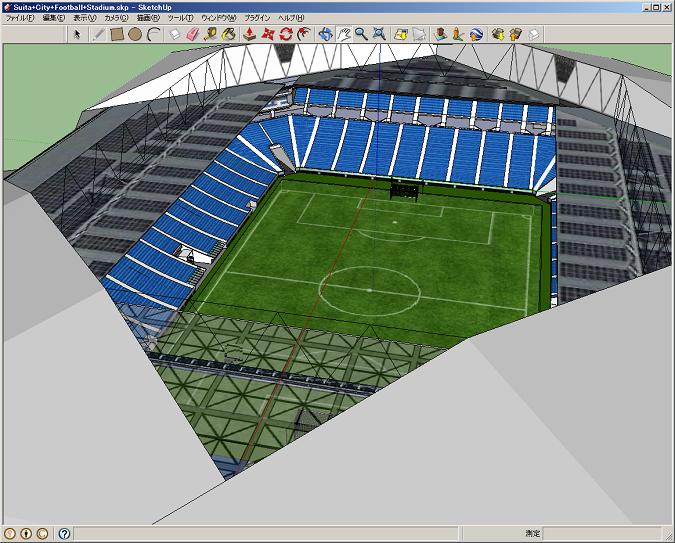The width and height of the screenshot is (675, 543).
Task: Select the Zoom magnifier tool
Action: coord(360,34)
